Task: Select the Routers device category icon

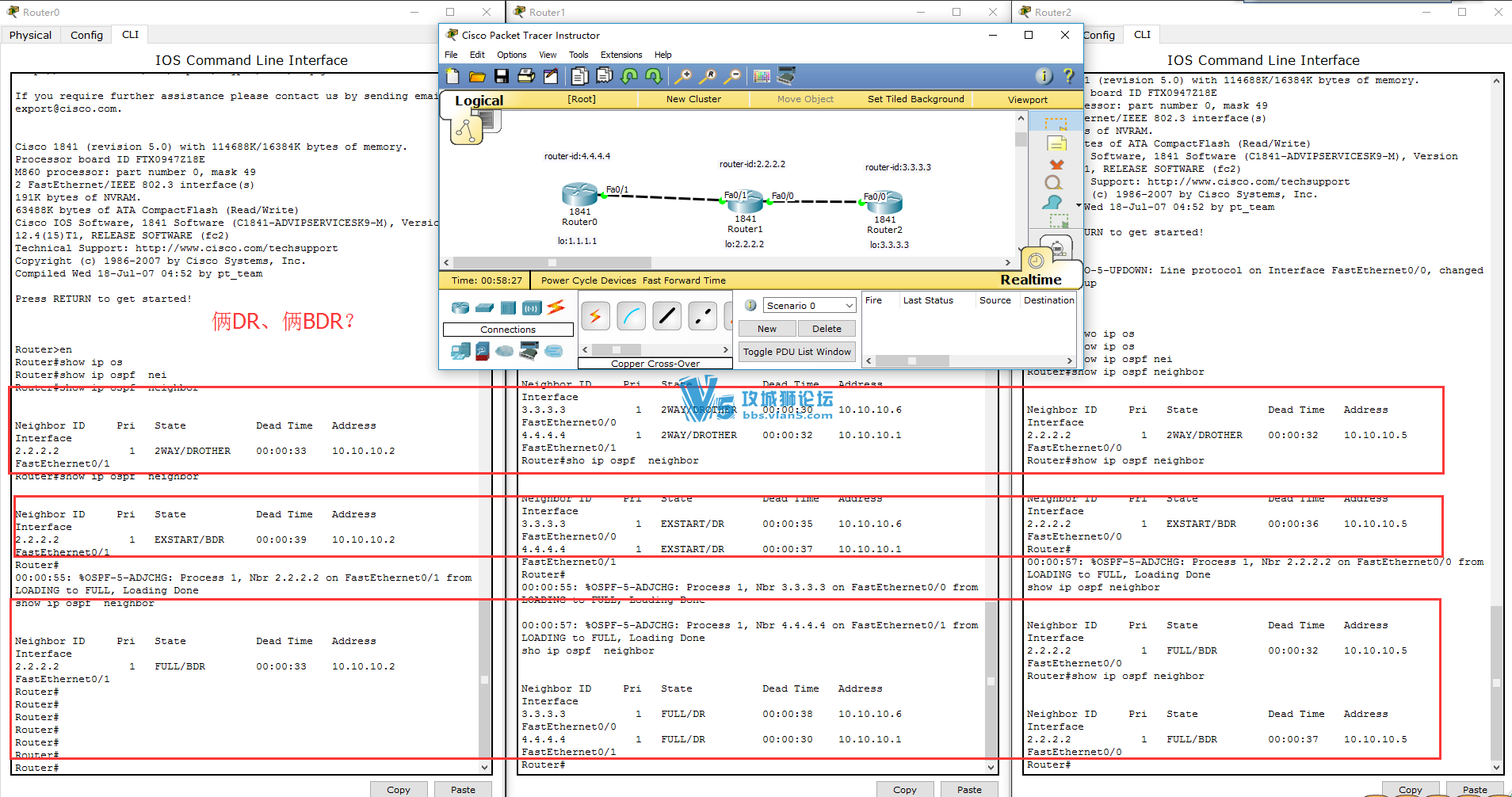Action: pos(460,307)
